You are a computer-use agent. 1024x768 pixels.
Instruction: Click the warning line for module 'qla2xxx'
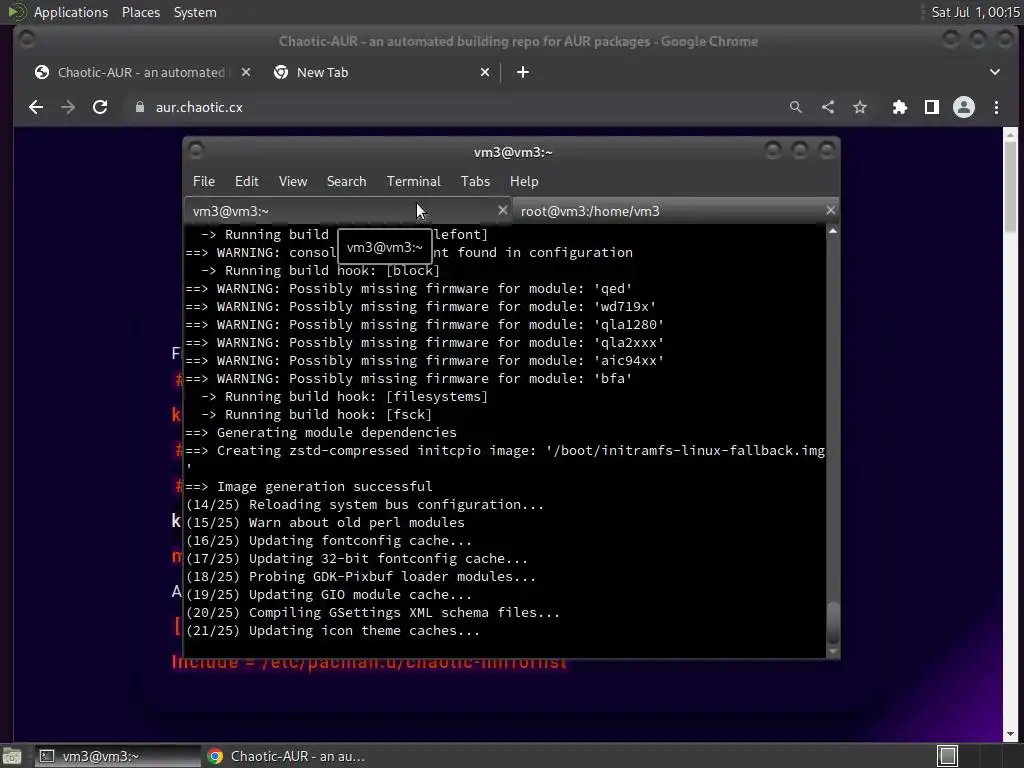tap(424, 342)
